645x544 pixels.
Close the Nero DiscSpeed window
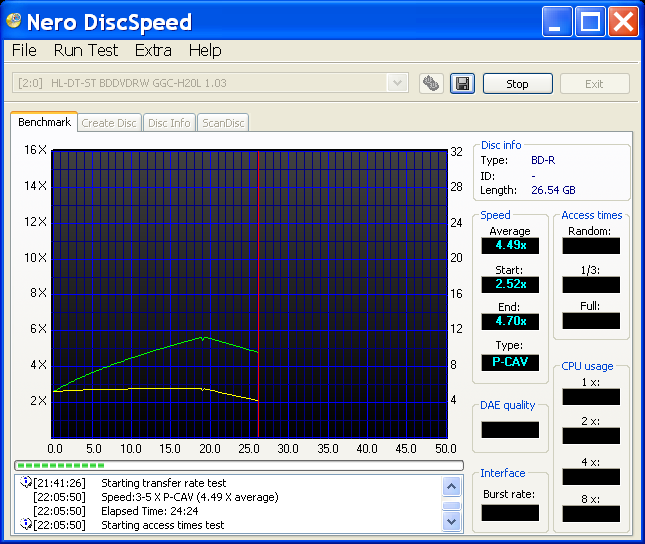coord(623,21)
